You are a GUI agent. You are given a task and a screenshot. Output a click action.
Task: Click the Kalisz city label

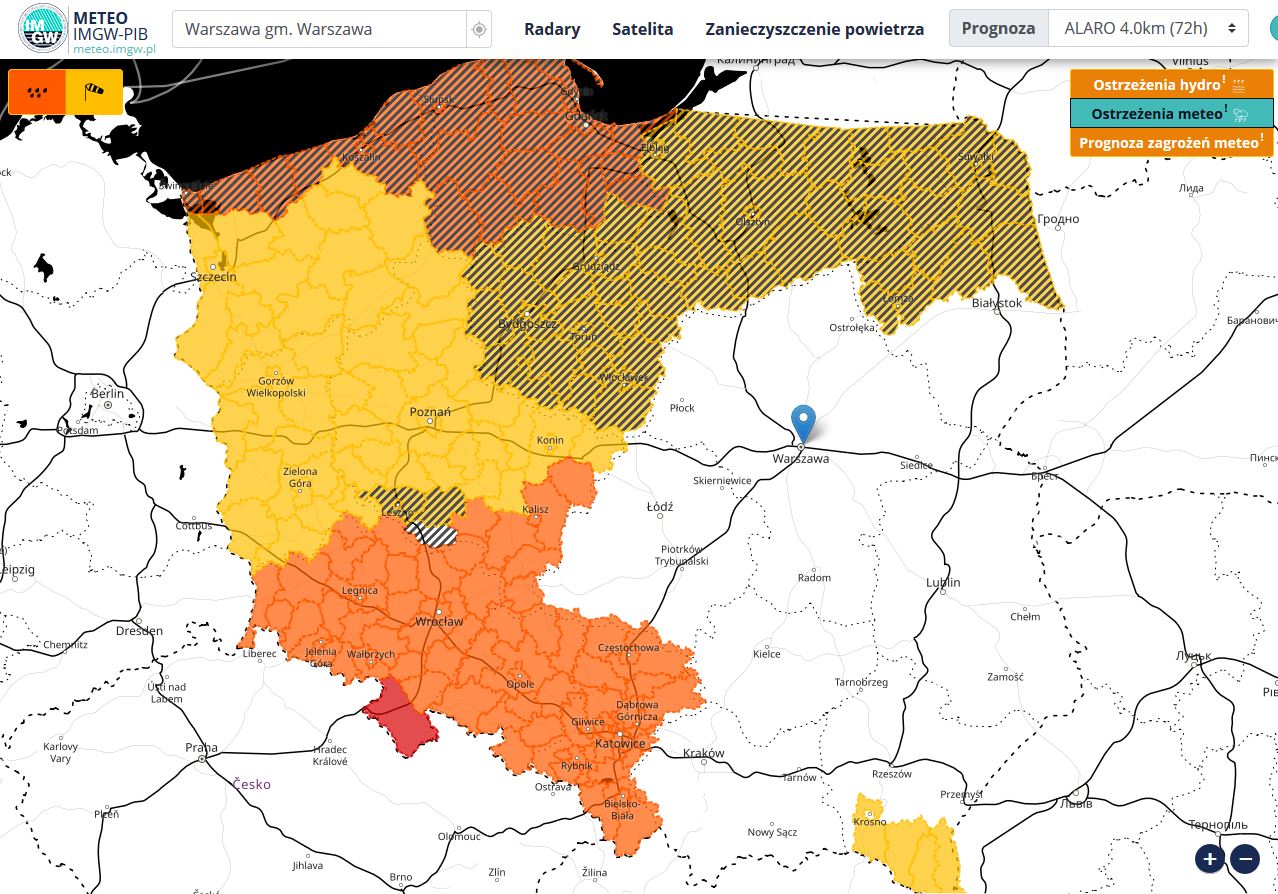pyautogui.click(x=536, y=509)
